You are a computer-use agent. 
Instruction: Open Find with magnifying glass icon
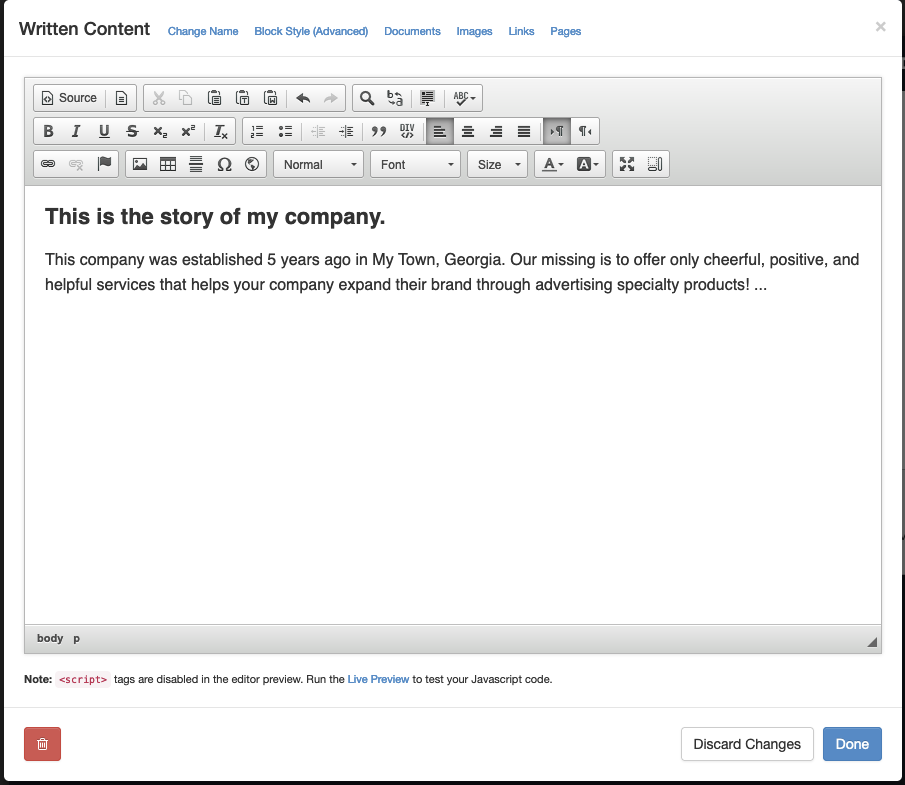pyautogui.click(x=367, y=98)
